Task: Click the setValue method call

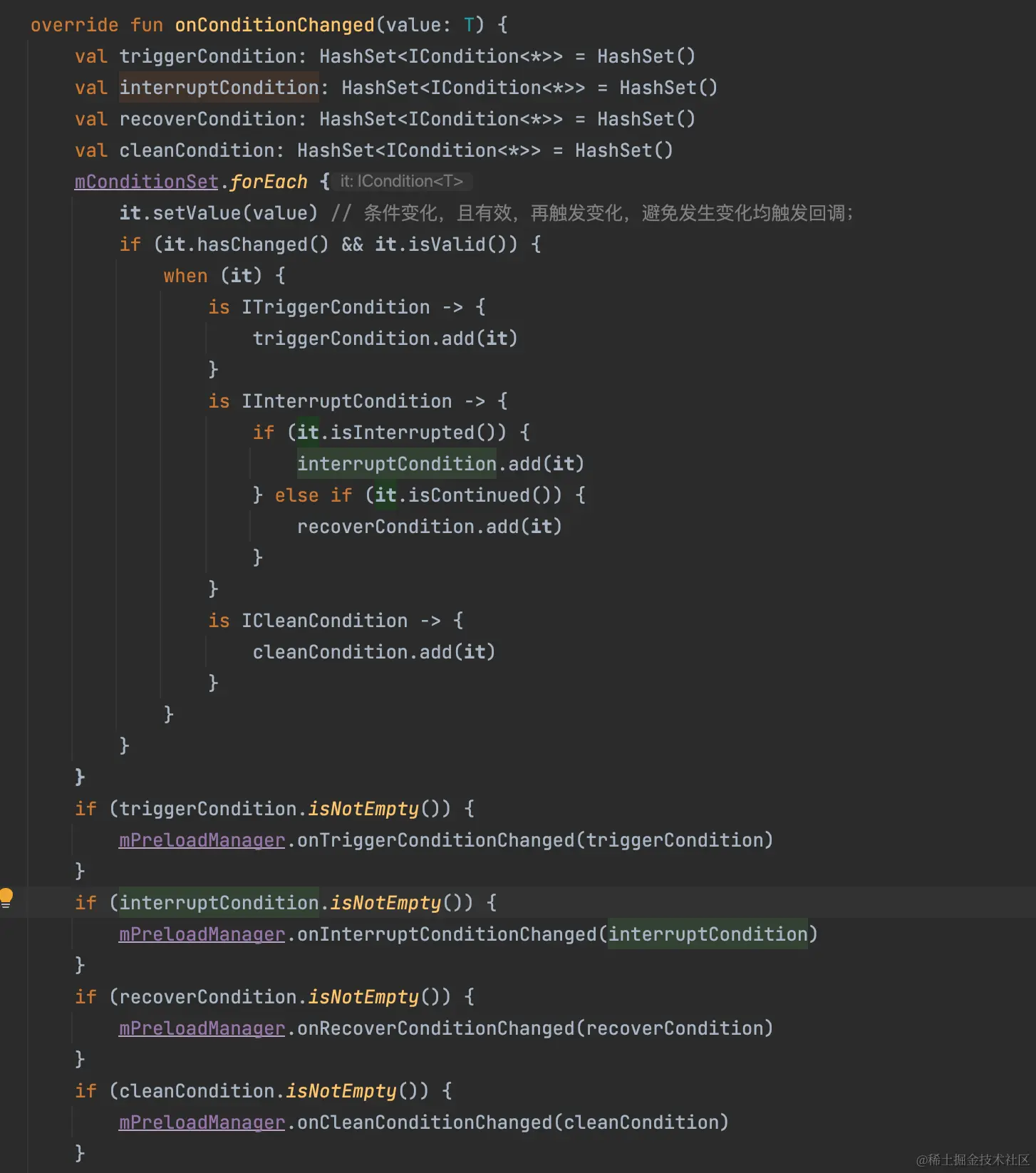Action: (x=197, y=213)
